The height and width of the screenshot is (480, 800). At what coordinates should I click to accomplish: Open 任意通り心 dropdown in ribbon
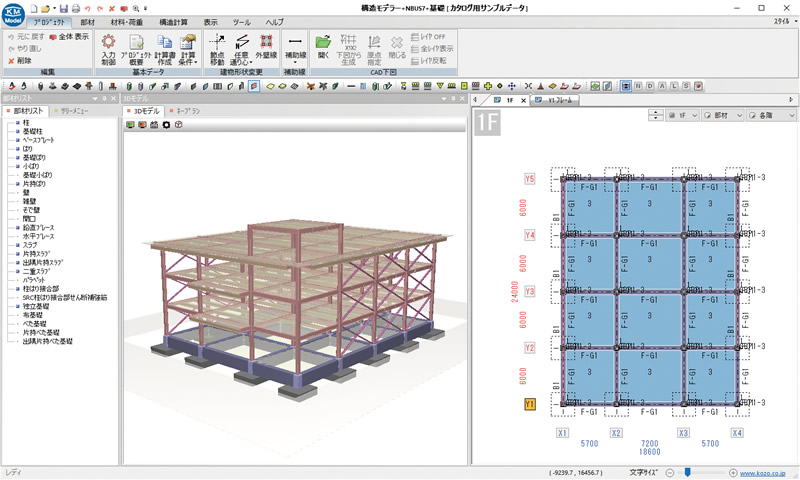pyautogui.click(x=241, y=49)
